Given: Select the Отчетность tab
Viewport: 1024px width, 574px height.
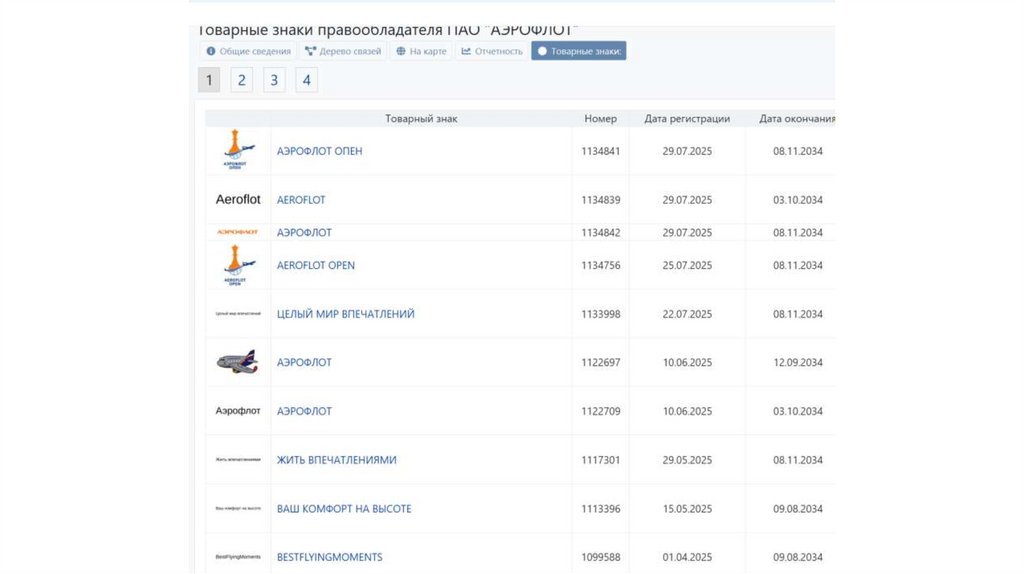Looking at the screenshot, I should [492, 51].
